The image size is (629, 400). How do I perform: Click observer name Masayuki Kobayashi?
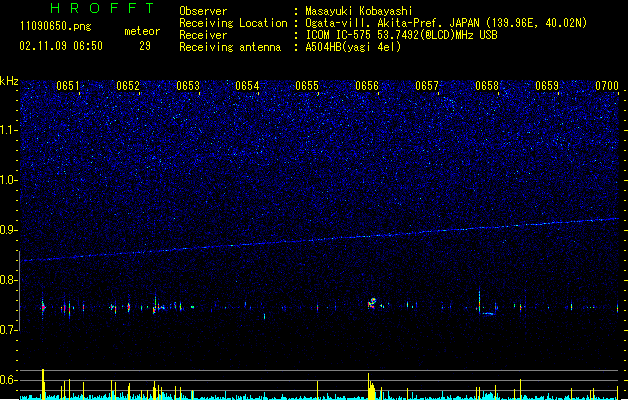[x=358, y=11]
